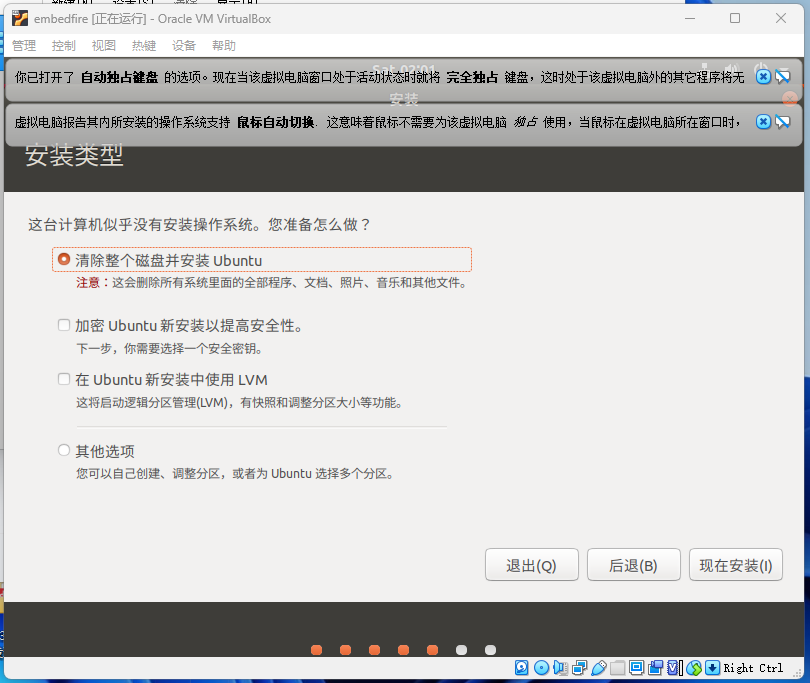Image resolution: width=810 pixels, height=683 pixels.
Task: Select erase disk and install Ubuntu
Action: point(64,259)
